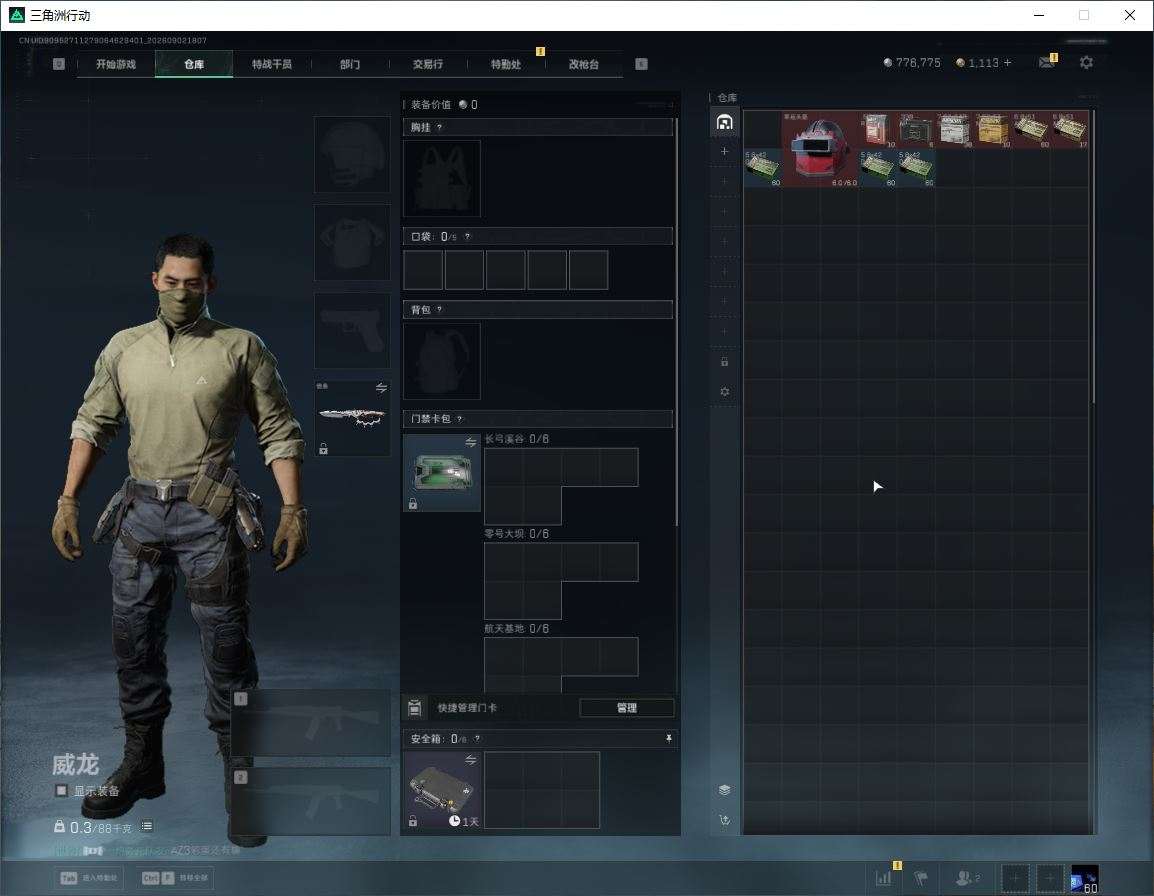Viewport: 1154px width, 896px height.
Task: Click help icon beside 胸挂
Action: coord(439,127)
